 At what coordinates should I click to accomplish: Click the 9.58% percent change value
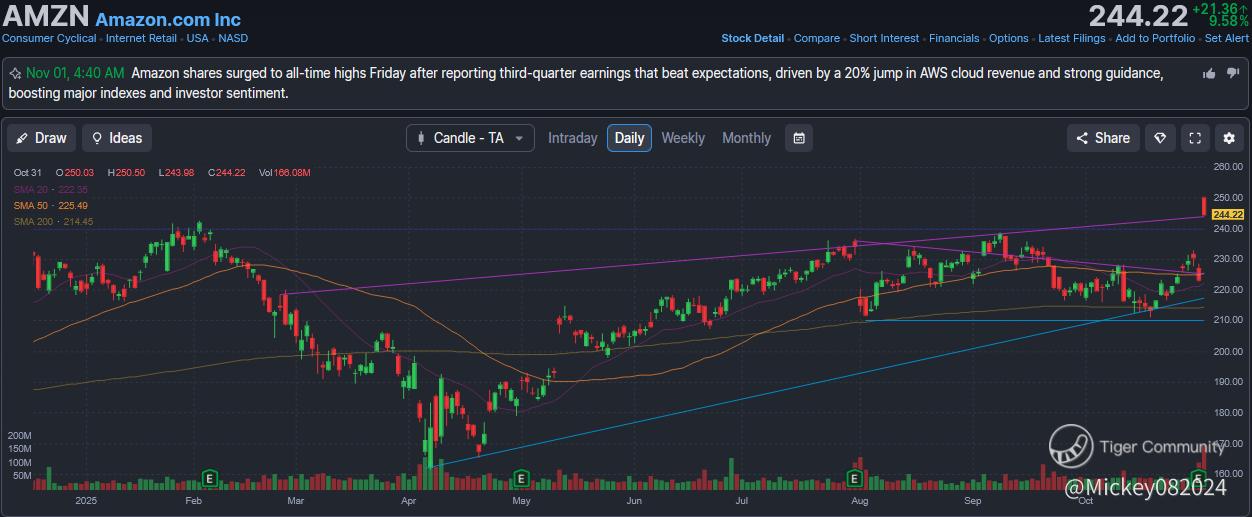point(1229,21)
